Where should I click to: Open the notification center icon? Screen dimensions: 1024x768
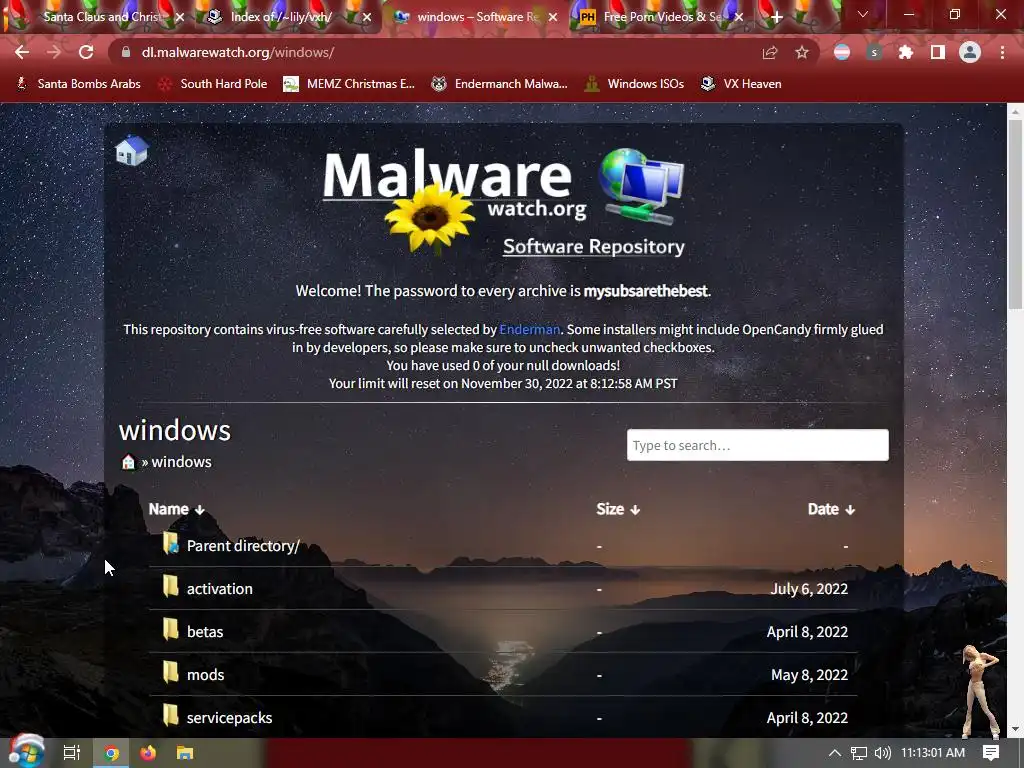[991, 753]
